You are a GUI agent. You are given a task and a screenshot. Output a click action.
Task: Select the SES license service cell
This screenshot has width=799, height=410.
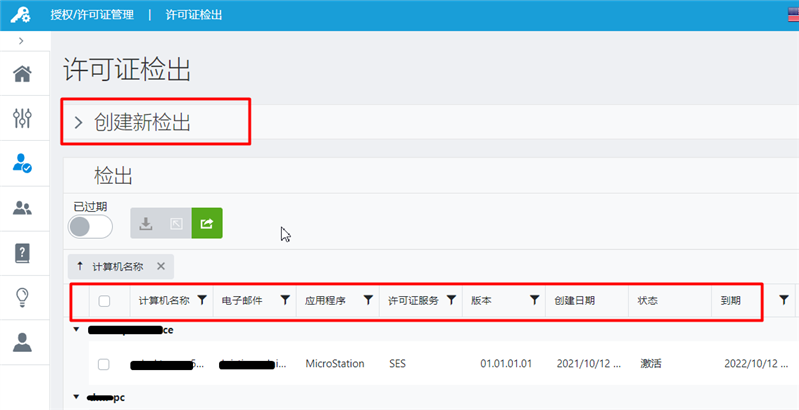pos(397,364)
